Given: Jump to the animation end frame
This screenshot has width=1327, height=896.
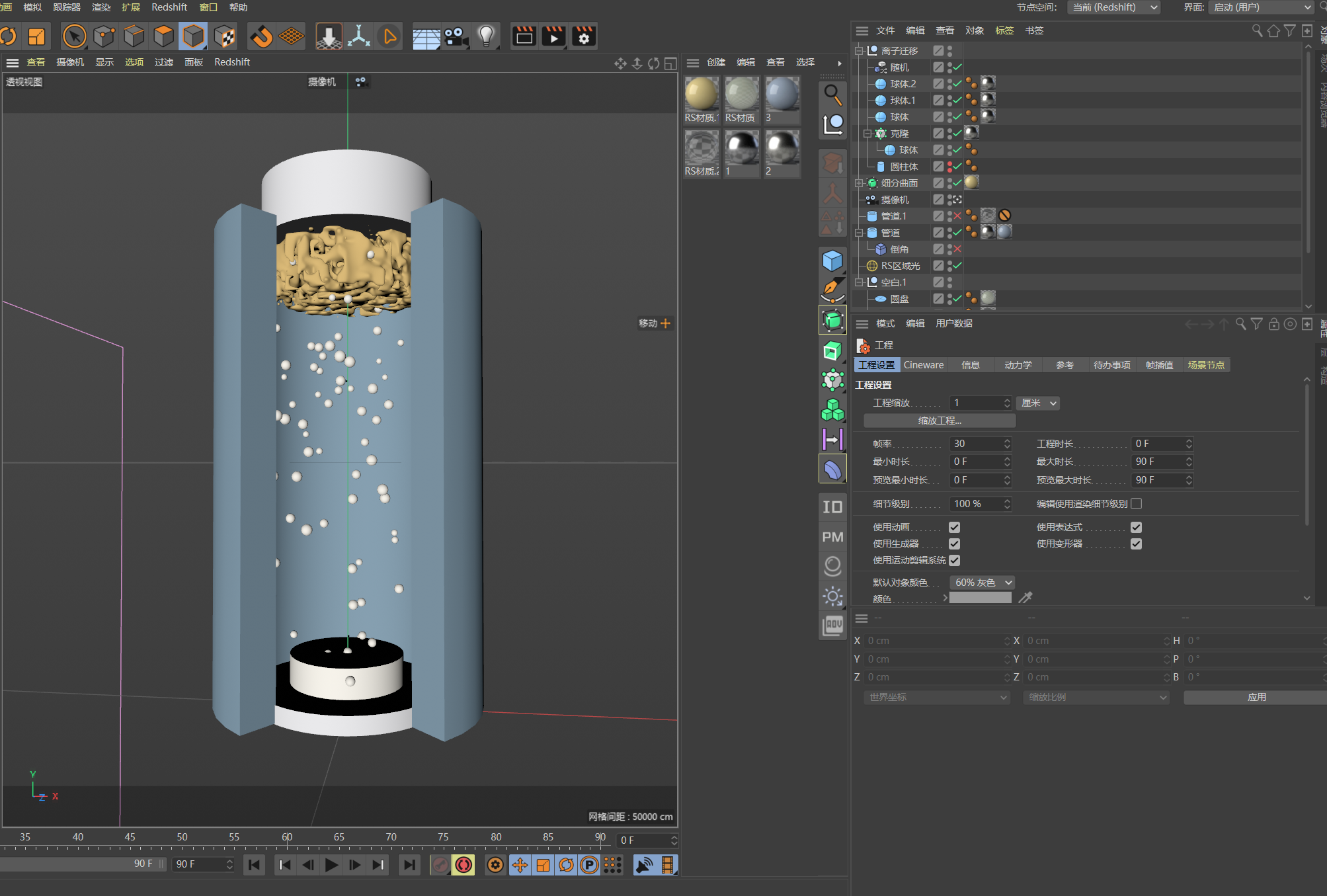Looking at the screenshot, I should click(x=410, y=865).
